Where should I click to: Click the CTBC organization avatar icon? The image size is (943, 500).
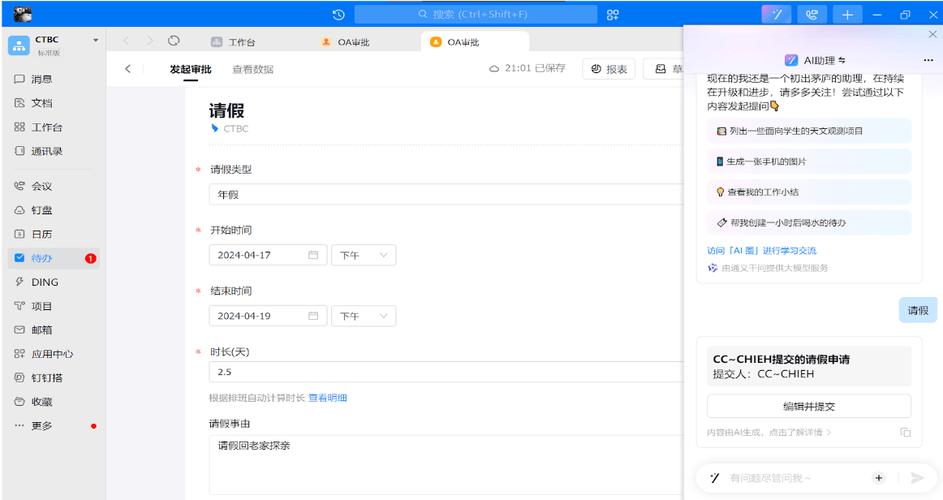point(19,45)
